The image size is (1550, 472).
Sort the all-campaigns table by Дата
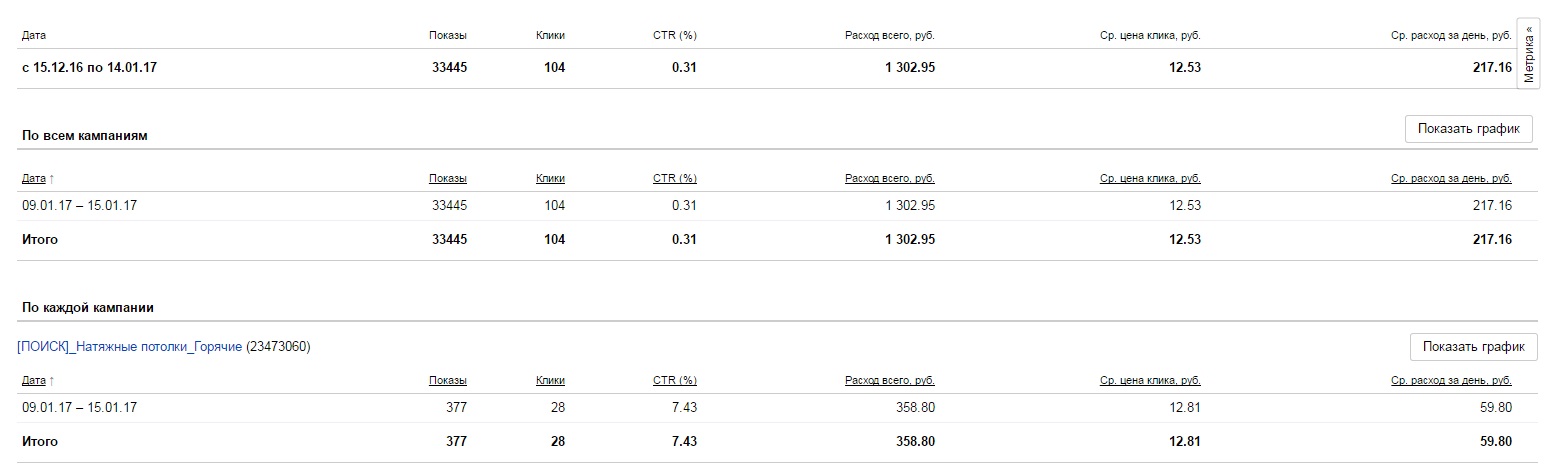coord(34,179)
